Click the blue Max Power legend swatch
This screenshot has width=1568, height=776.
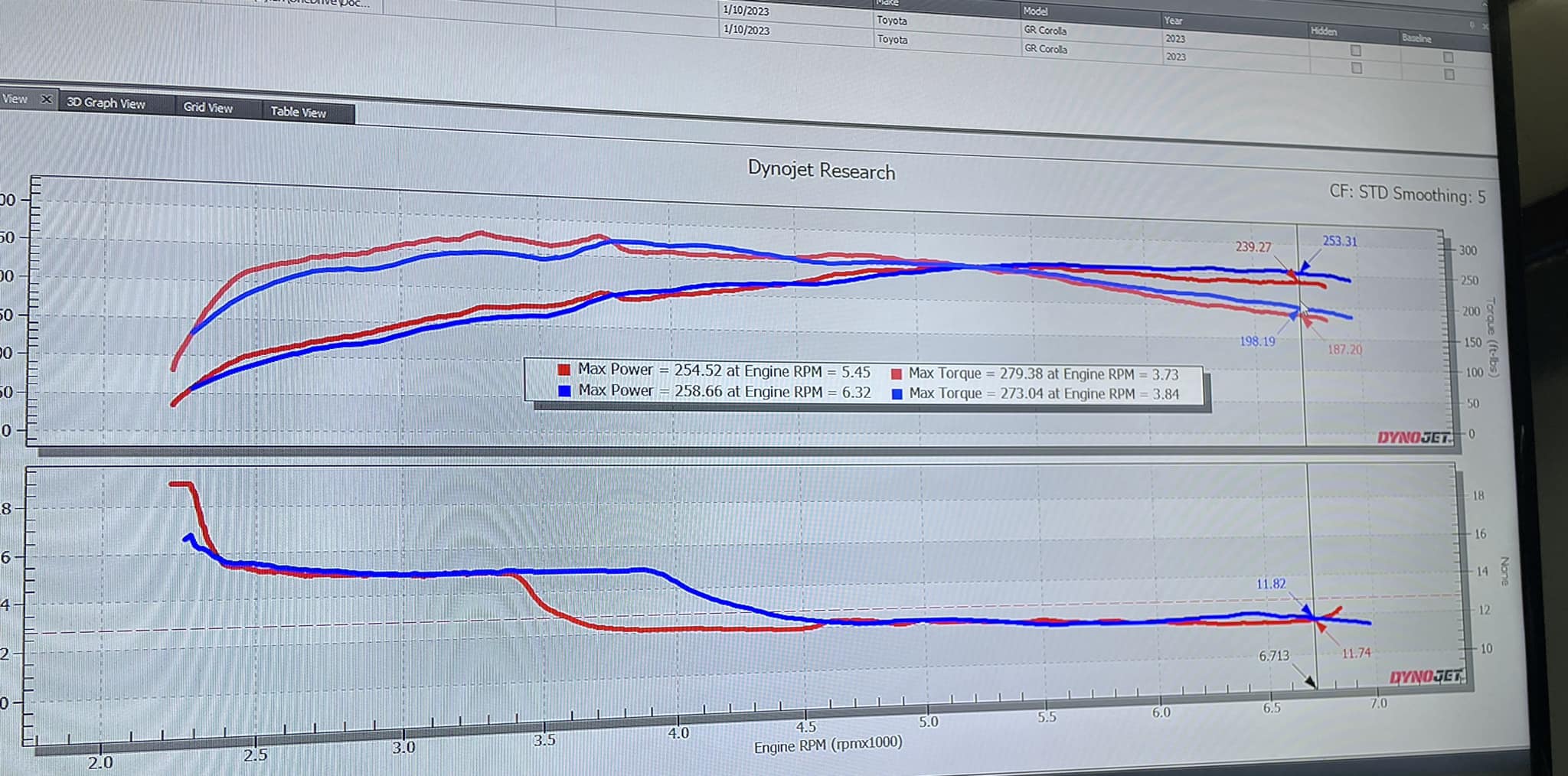pyautogui.click(x=564, y=390)
